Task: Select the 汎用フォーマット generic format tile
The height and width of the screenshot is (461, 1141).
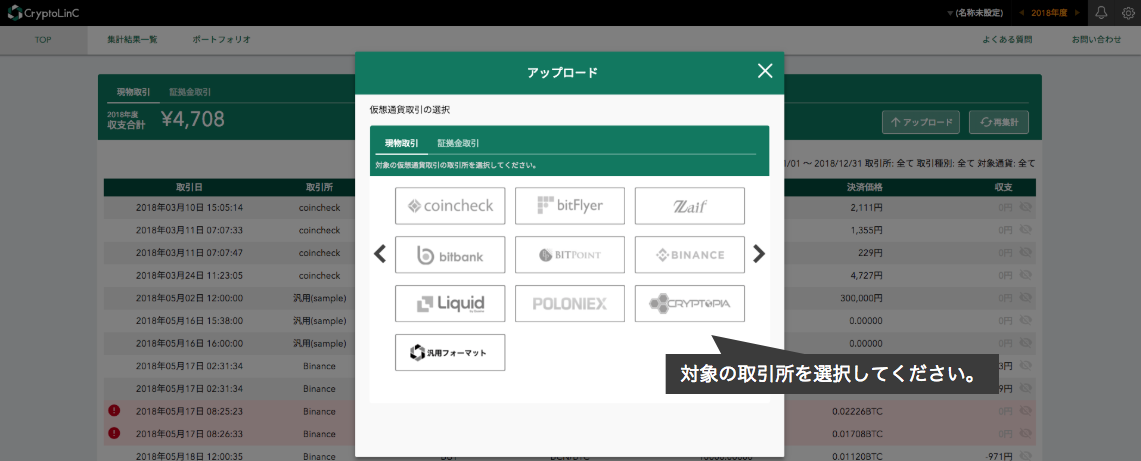Action: 450,352
